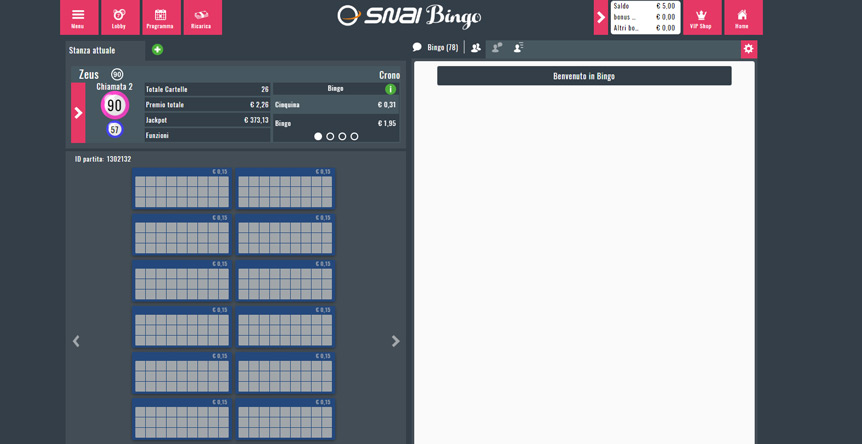The image size is (862, 444).
Task: Open the Programma schedule
Action: [x=160, y=17]
